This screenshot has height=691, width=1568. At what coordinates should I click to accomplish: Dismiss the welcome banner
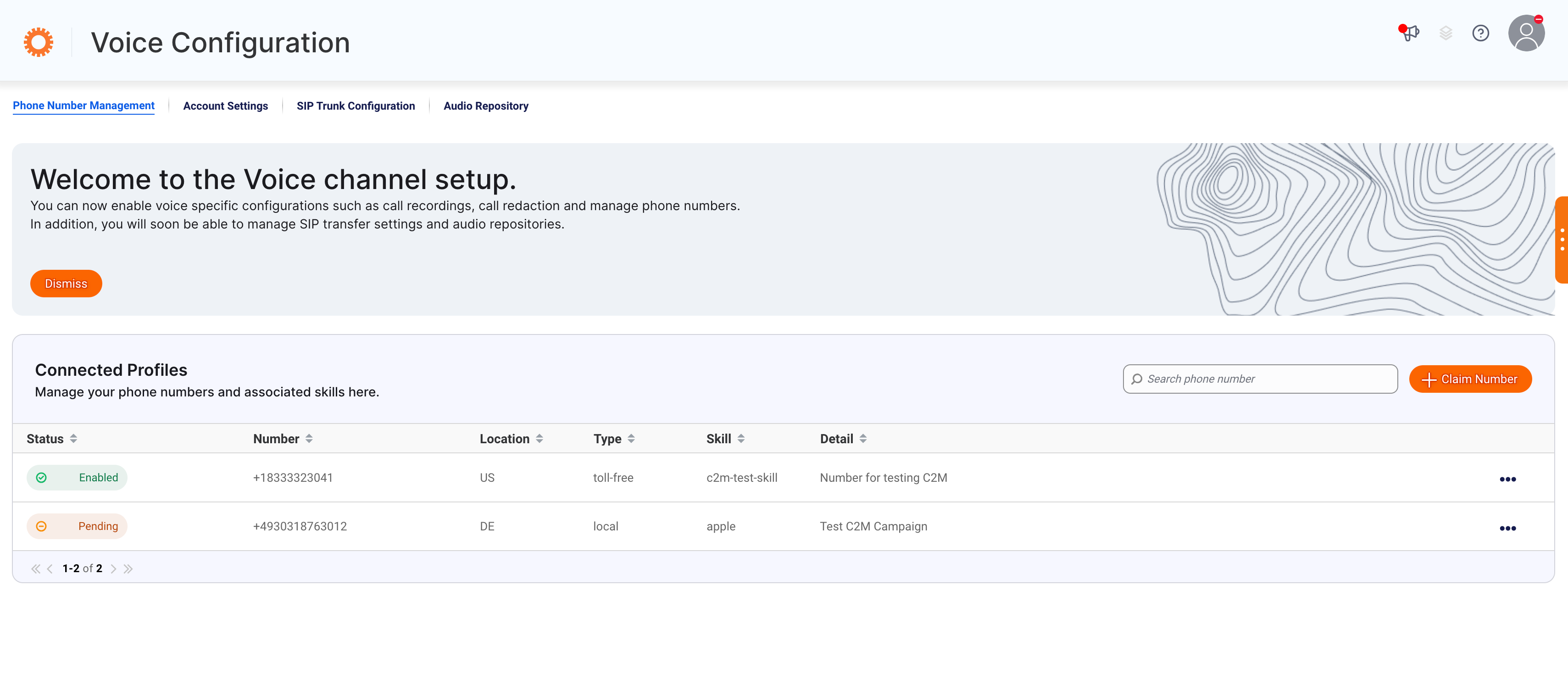66,284
